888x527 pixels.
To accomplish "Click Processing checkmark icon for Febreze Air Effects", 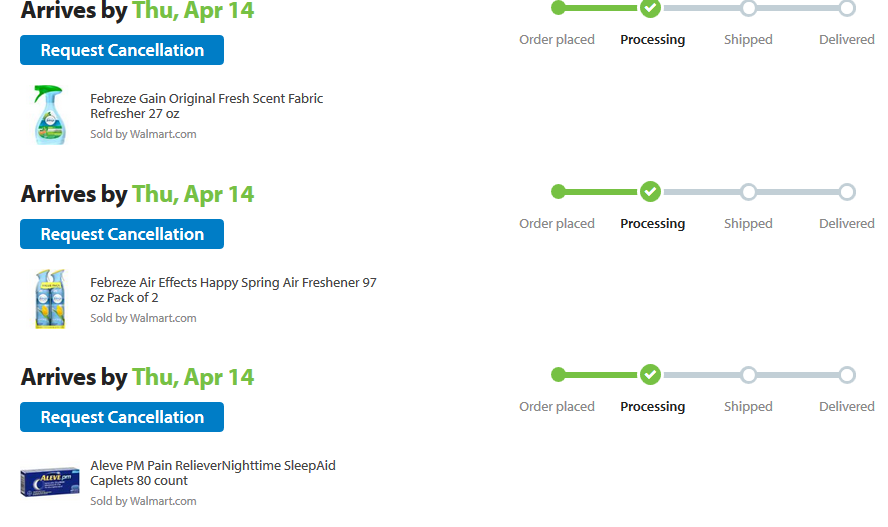I will [650, 191].
